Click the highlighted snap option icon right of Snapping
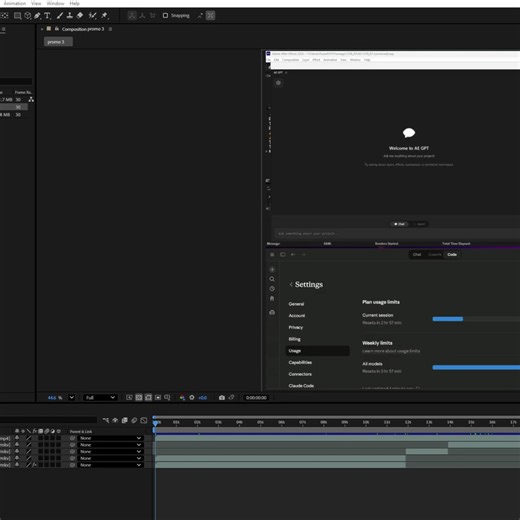 coord(210,16)
